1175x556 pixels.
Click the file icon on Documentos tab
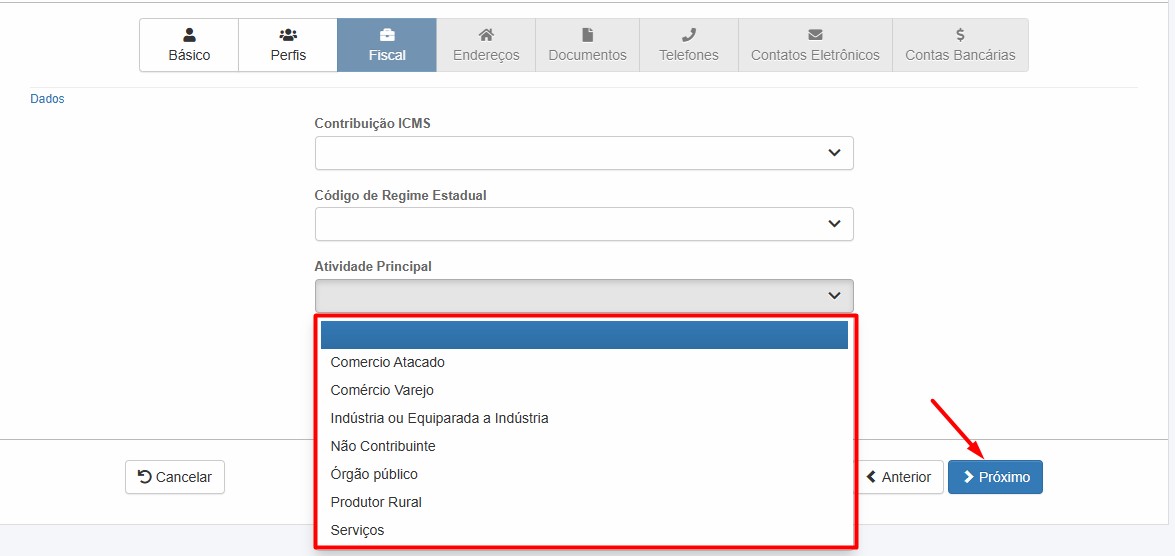[587, 35]
